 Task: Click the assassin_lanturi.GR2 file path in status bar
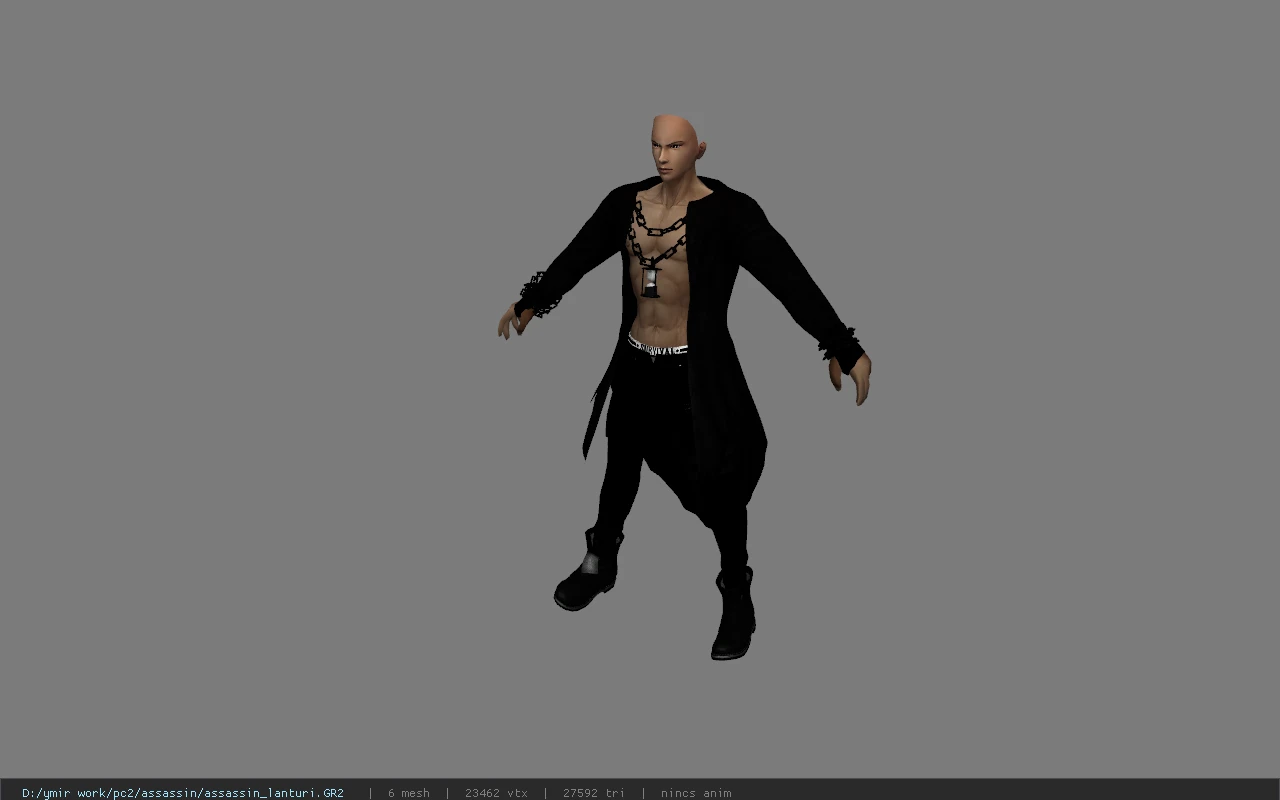coord(183,793)
